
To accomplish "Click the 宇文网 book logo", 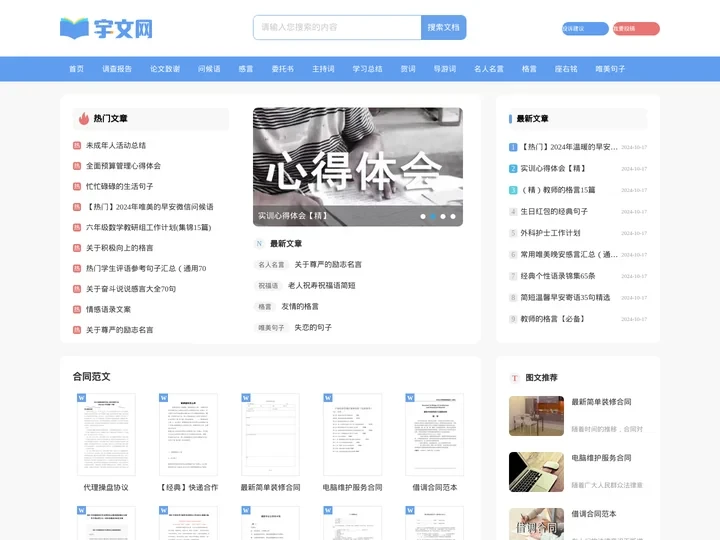I will click(106, 28).
